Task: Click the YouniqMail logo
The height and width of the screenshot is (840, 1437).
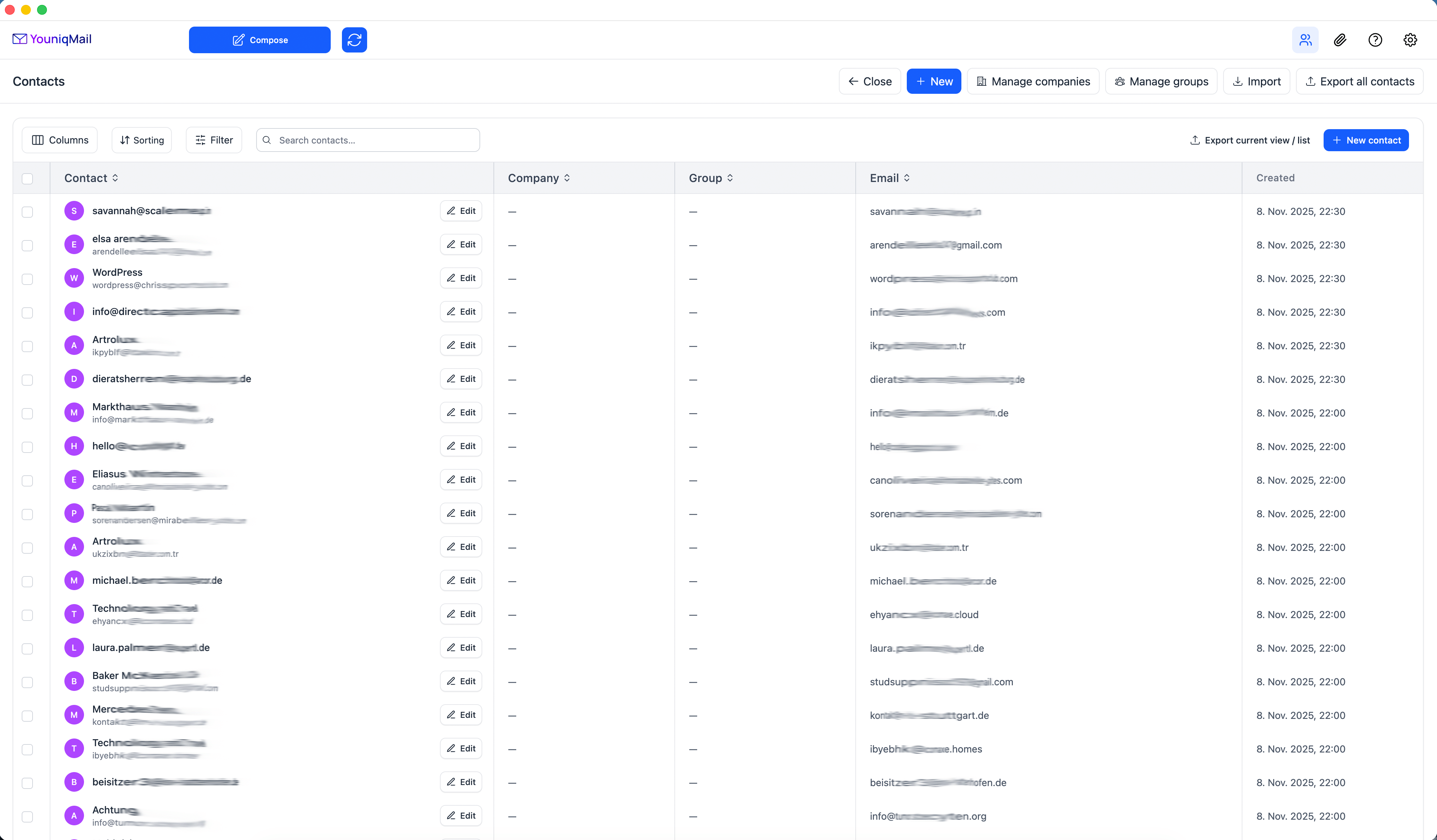Action: pos(52,39)
